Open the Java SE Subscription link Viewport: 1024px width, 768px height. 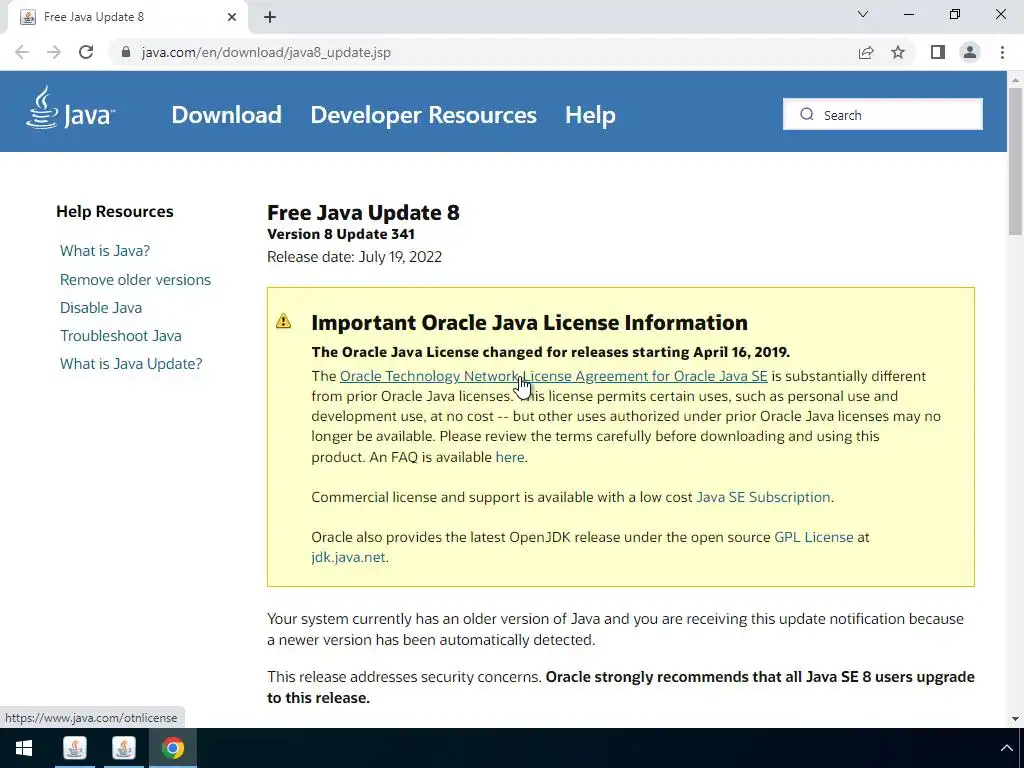763,497
